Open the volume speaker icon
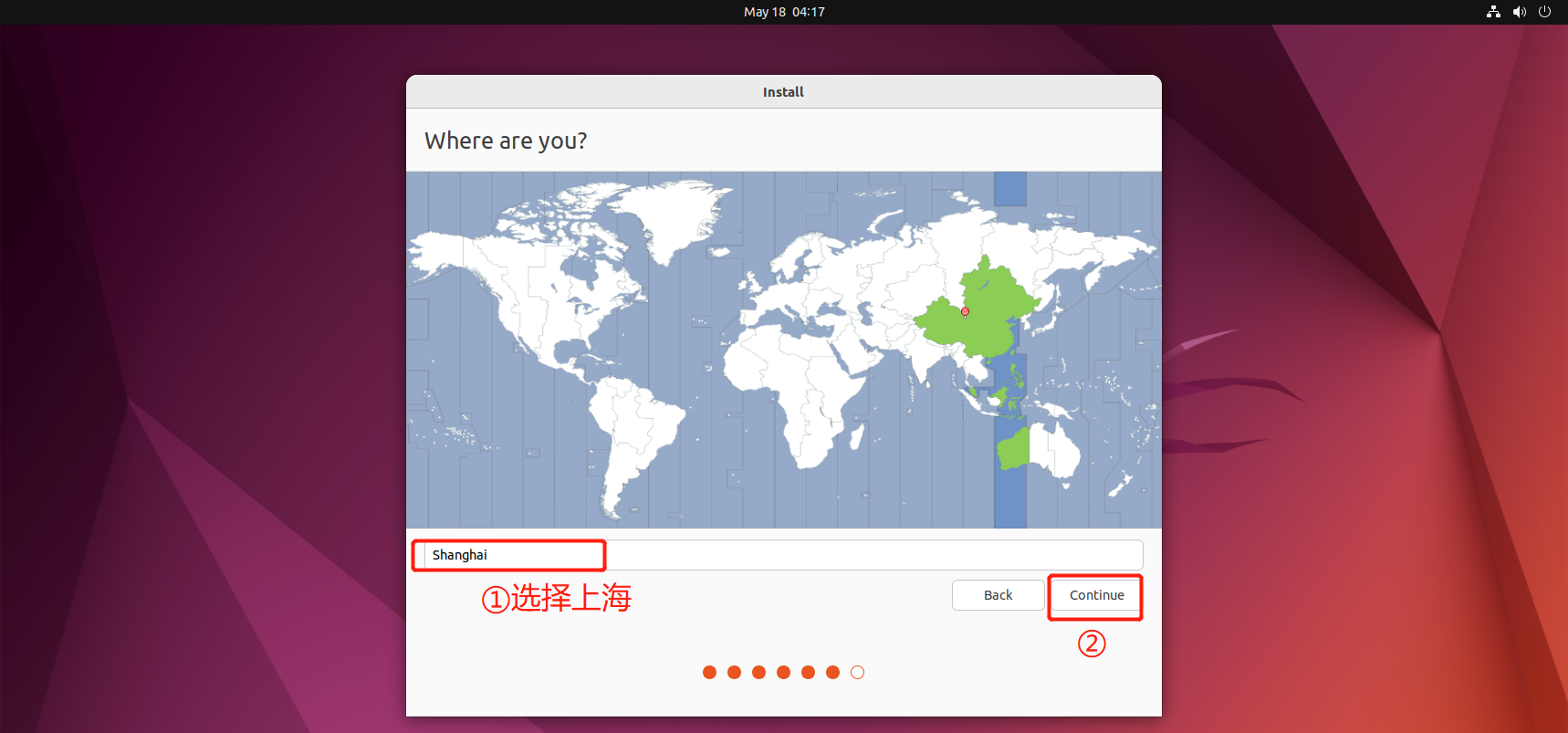The image size is (1568, 733). 1519,12
